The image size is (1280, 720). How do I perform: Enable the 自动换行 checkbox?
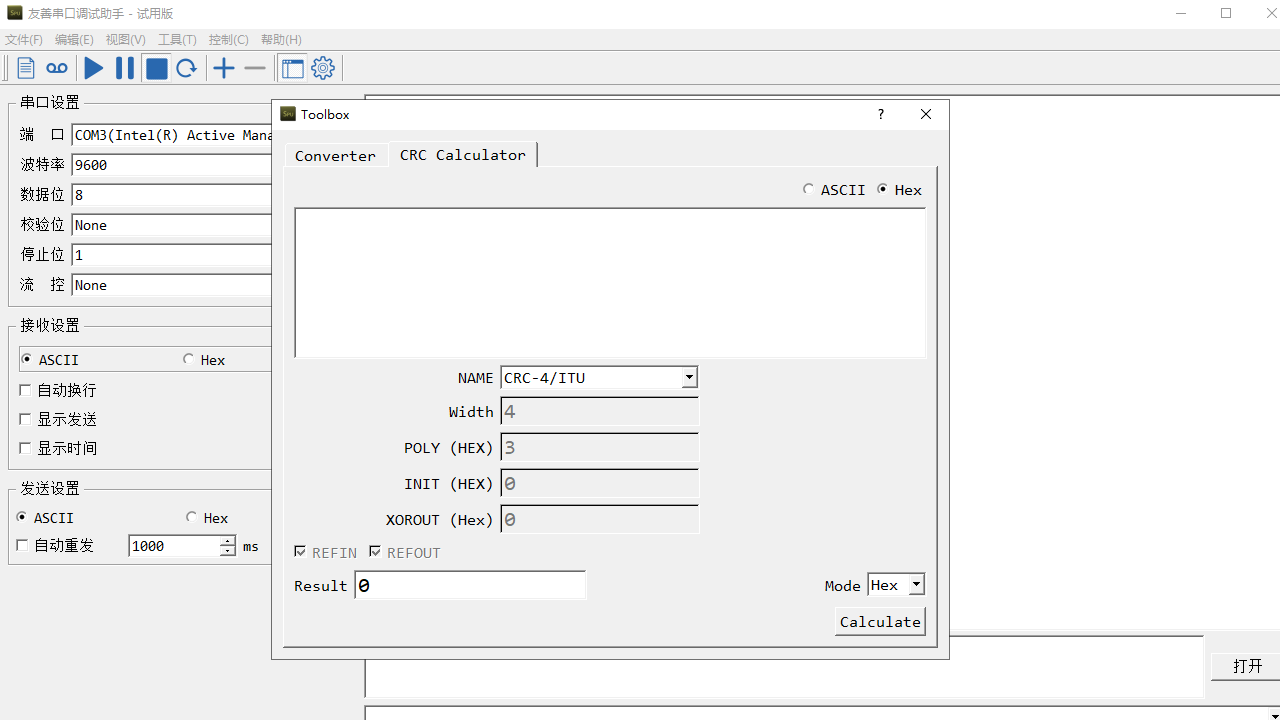(x=25, y=389)
